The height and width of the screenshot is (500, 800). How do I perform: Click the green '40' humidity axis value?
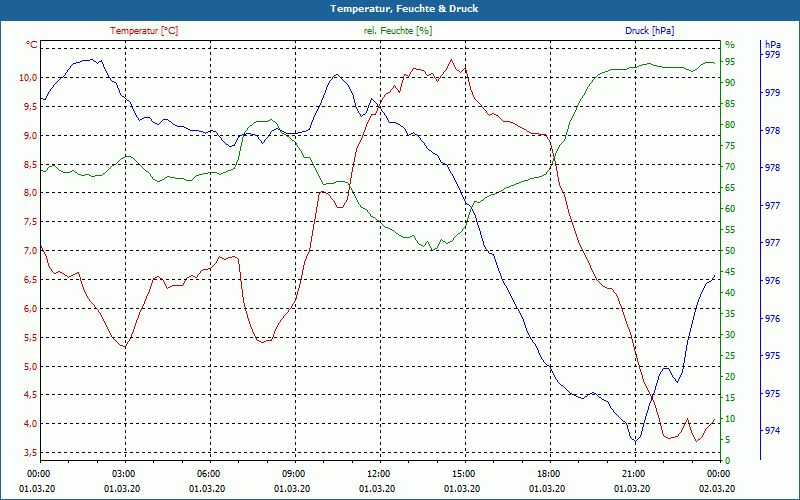tap(730, 293)
